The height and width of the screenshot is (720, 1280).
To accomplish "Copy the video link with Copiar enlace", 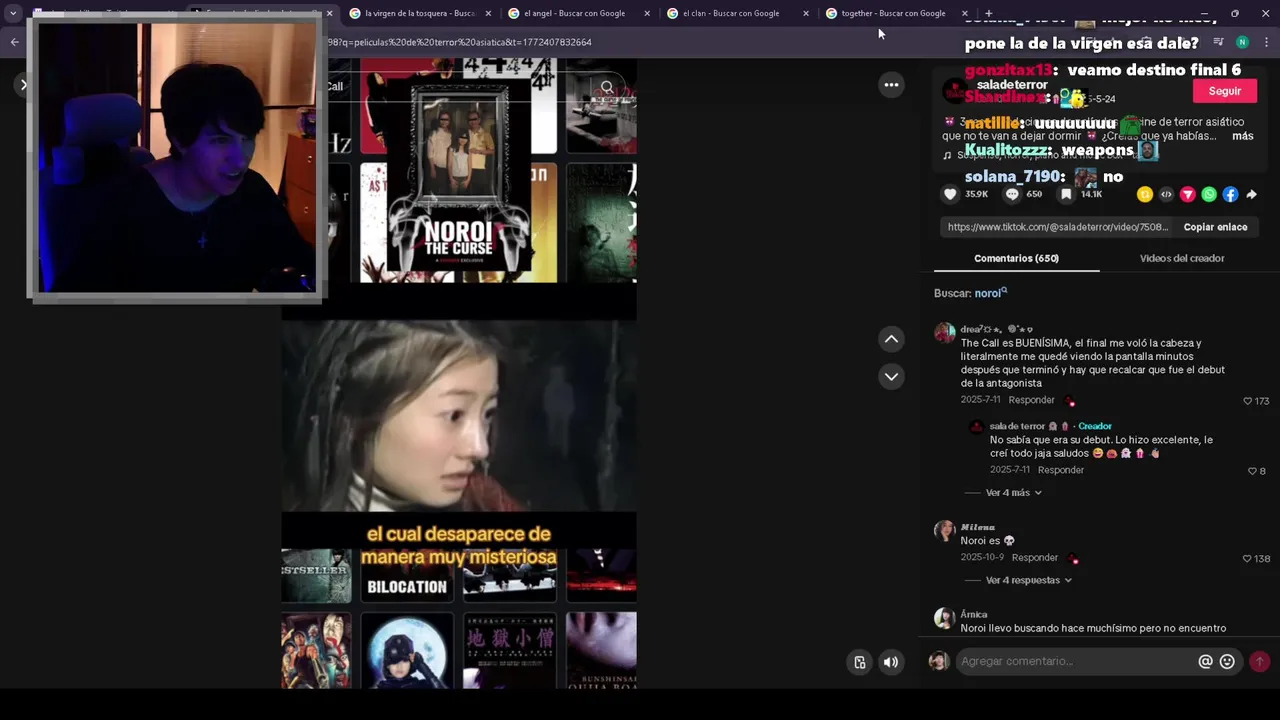I will [1215, 227].
